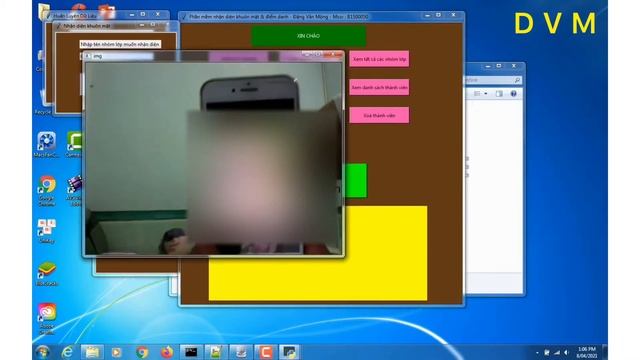Open Windows Media Player from taskbar
Screen dimensions: 640x360
(116, 352)
